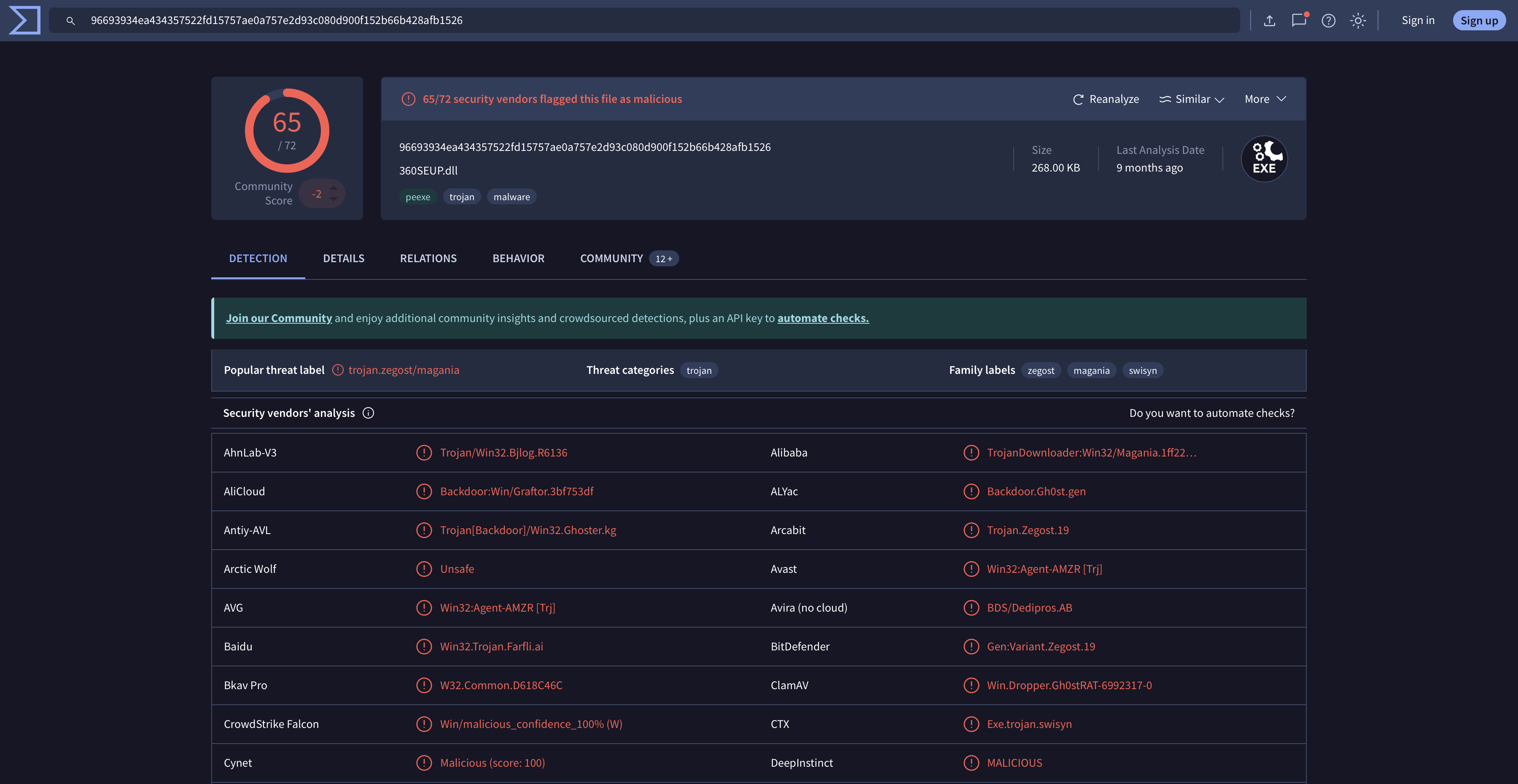
Task: Toggle the light/dark theme sun icon
Action: click(x=1358, y=21)
